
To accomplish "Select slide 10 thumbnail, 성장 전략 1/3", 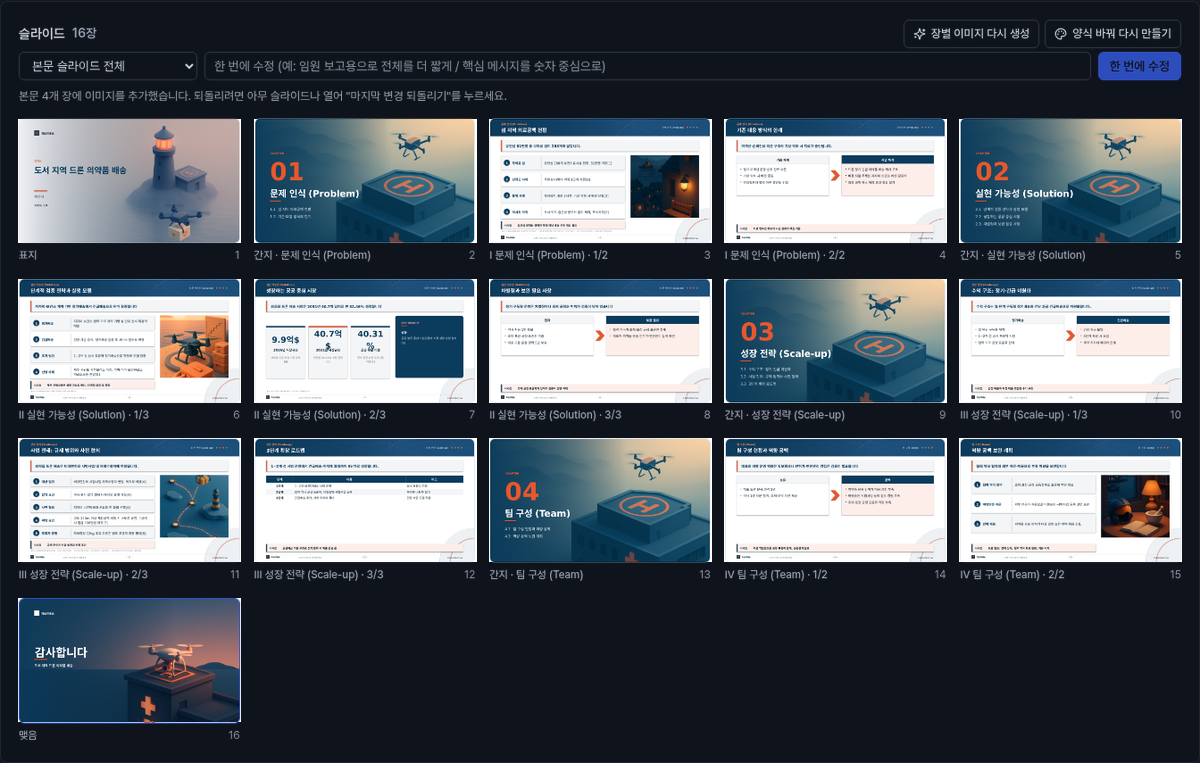I will [x=1070, y=341].
